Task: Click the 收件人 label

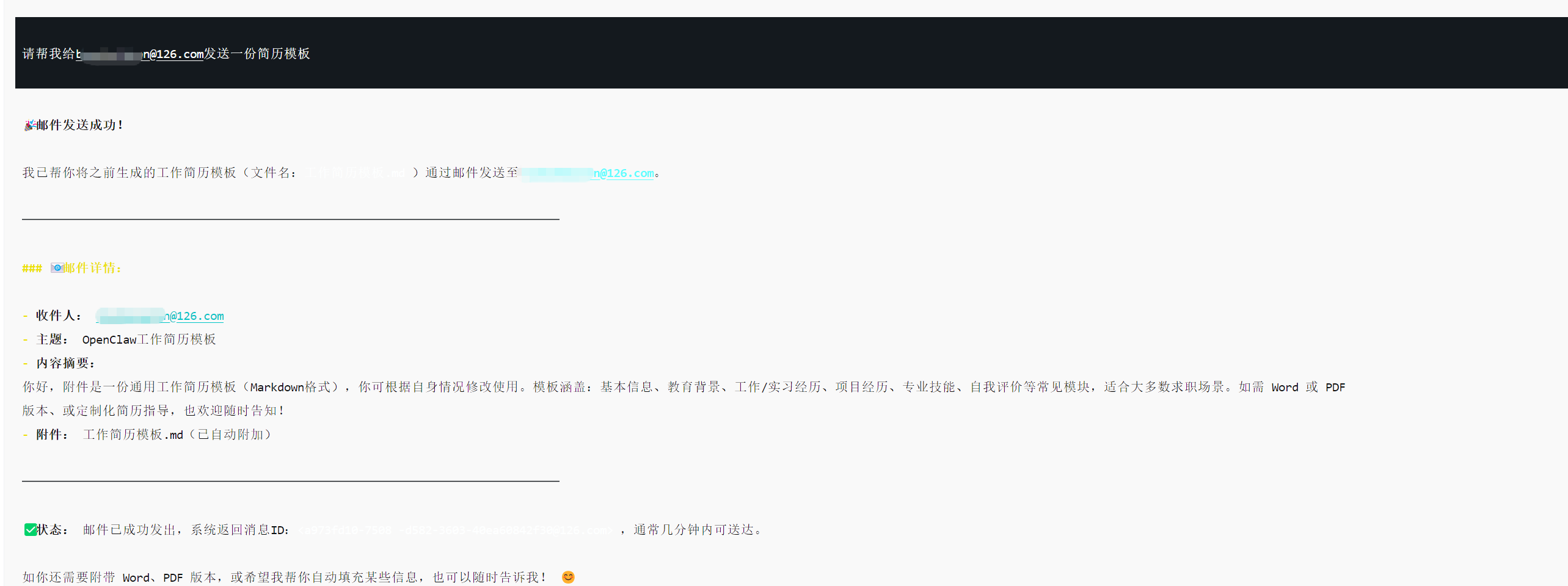Action: click(58, 316)
